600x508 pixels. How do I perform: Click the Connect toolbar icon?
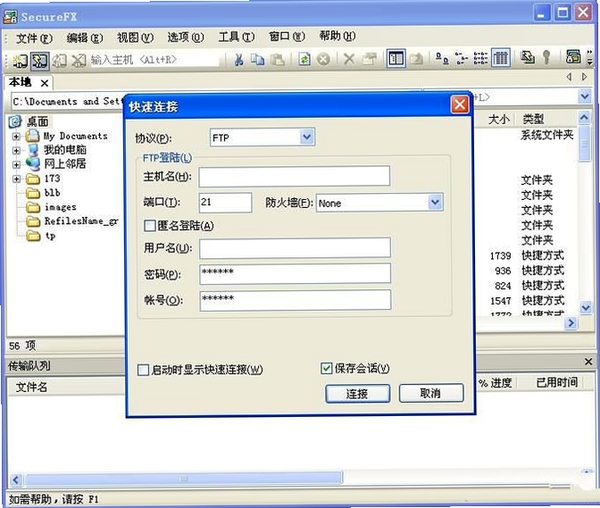coord(20,60)
